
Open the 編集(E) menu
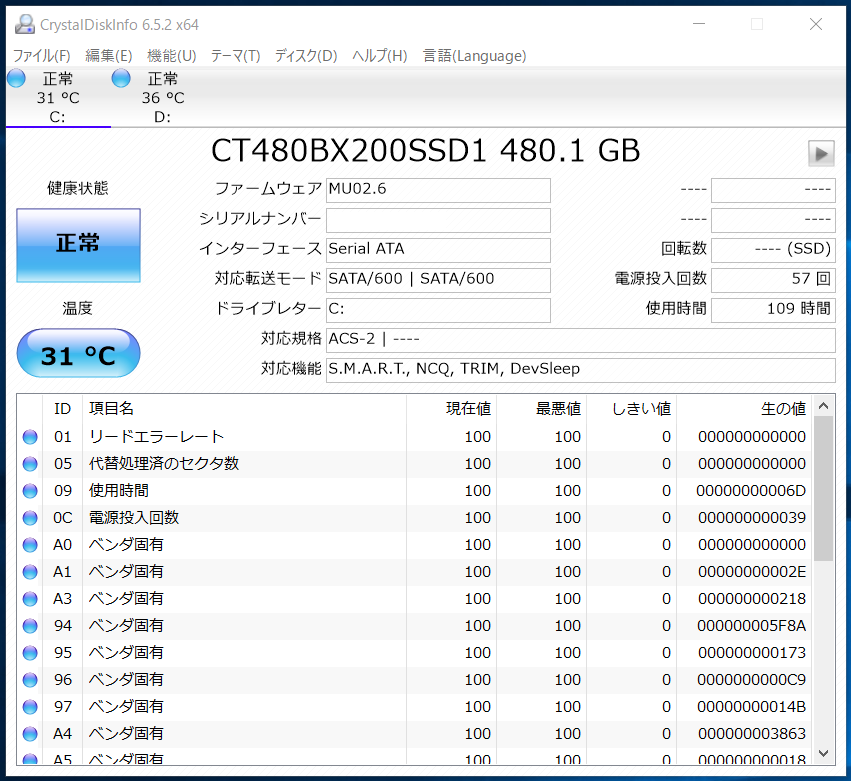click(x=109, y=56)
